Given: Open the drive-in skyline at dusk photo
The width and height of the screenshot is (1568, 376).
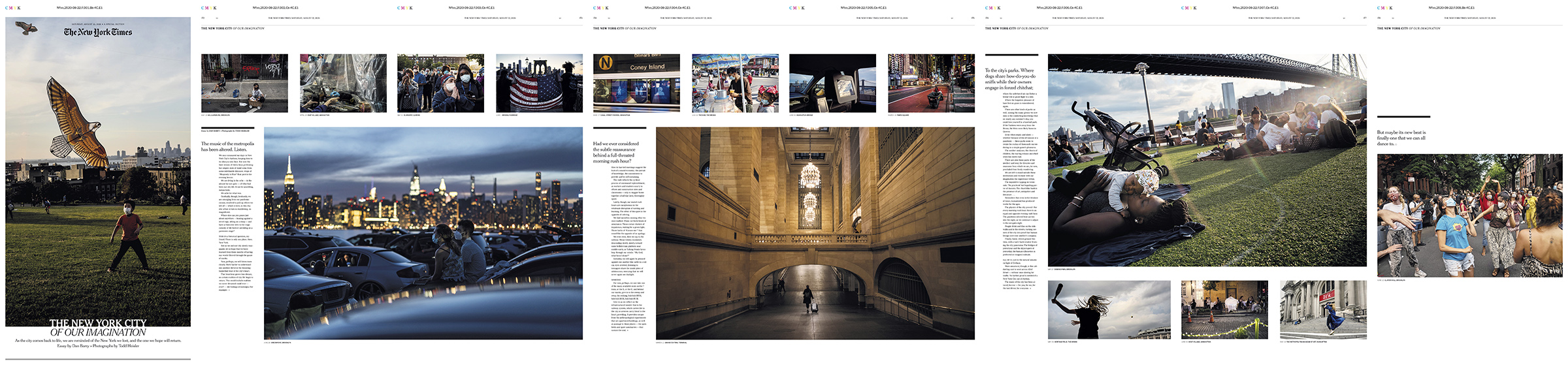Looking at the screenshot, I should tap(423, 233).
